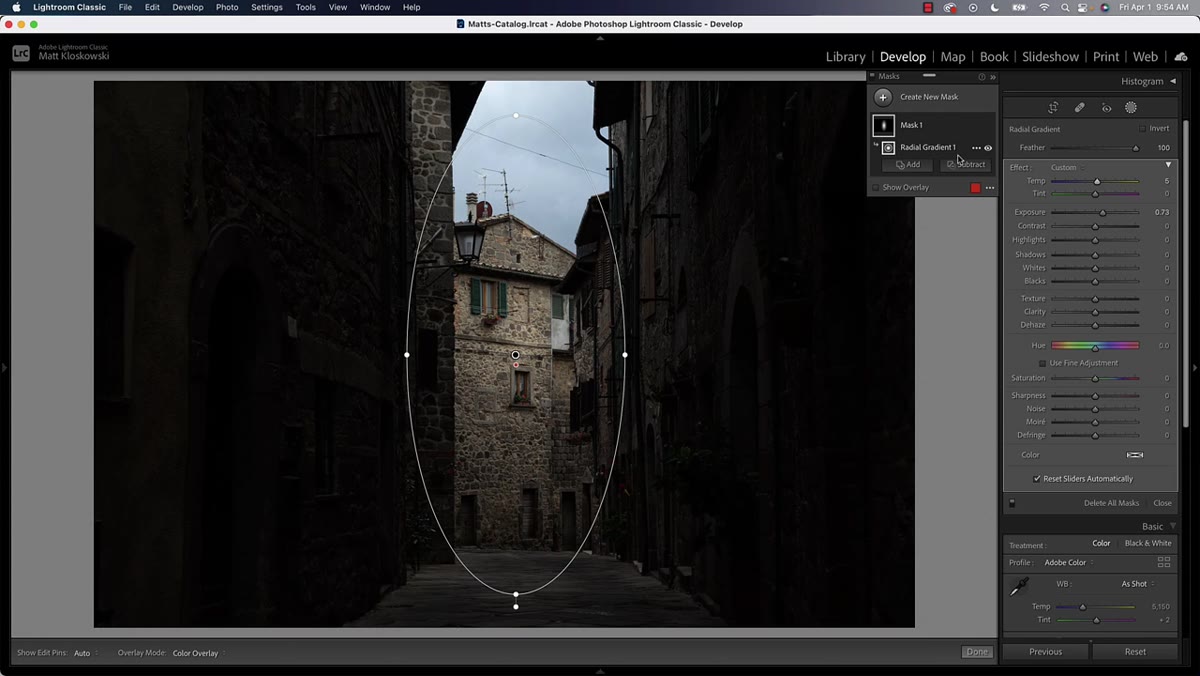Image resolution: width=1200 pixels, height=676 pixels.
Task: Click the cloud sync status icon
Action: [x=1182, y=57]
